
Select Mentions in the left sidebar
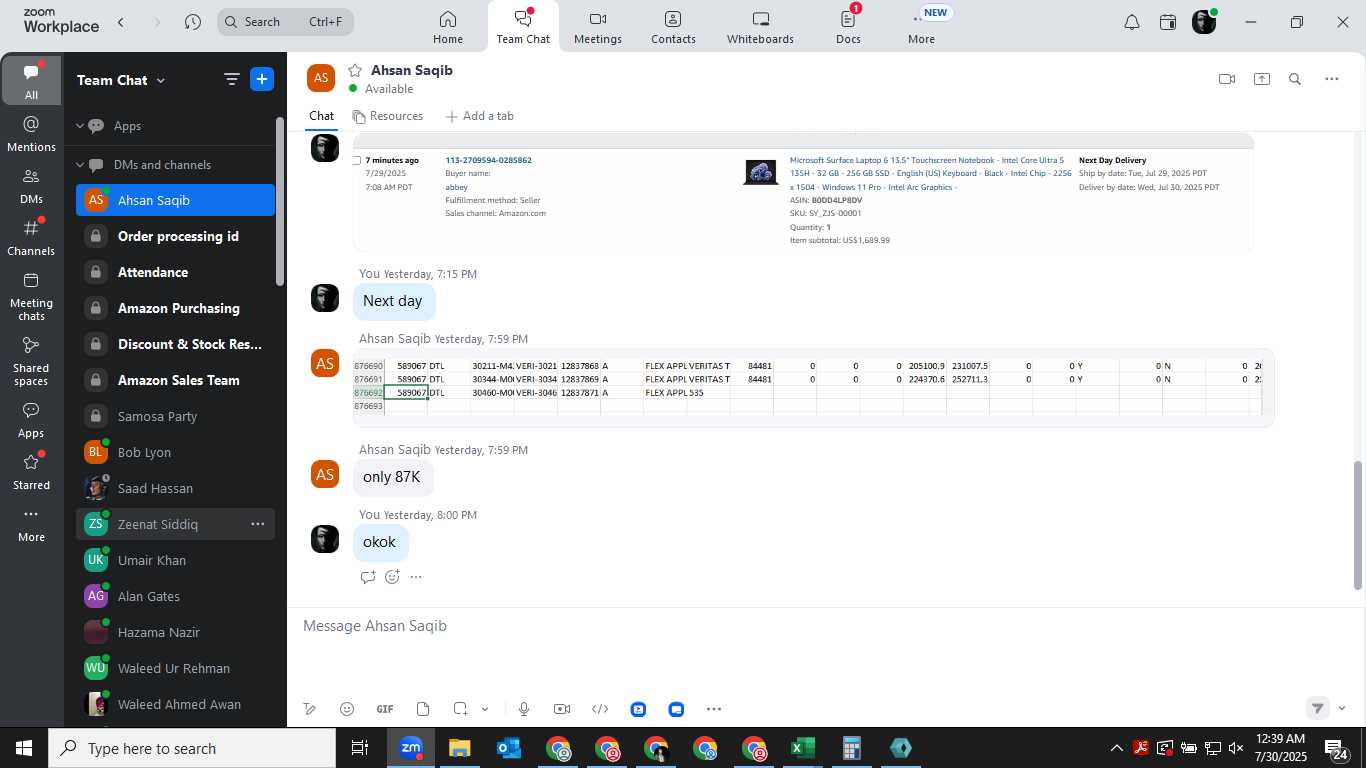(31, 134)
